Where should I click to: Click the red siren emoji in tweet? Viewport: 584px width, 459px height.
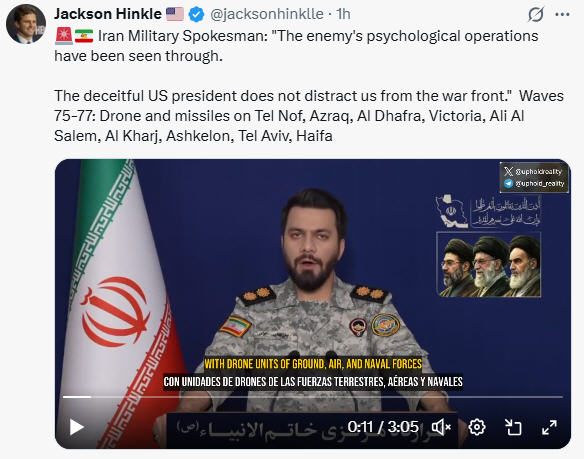click(x=64, y=36)
